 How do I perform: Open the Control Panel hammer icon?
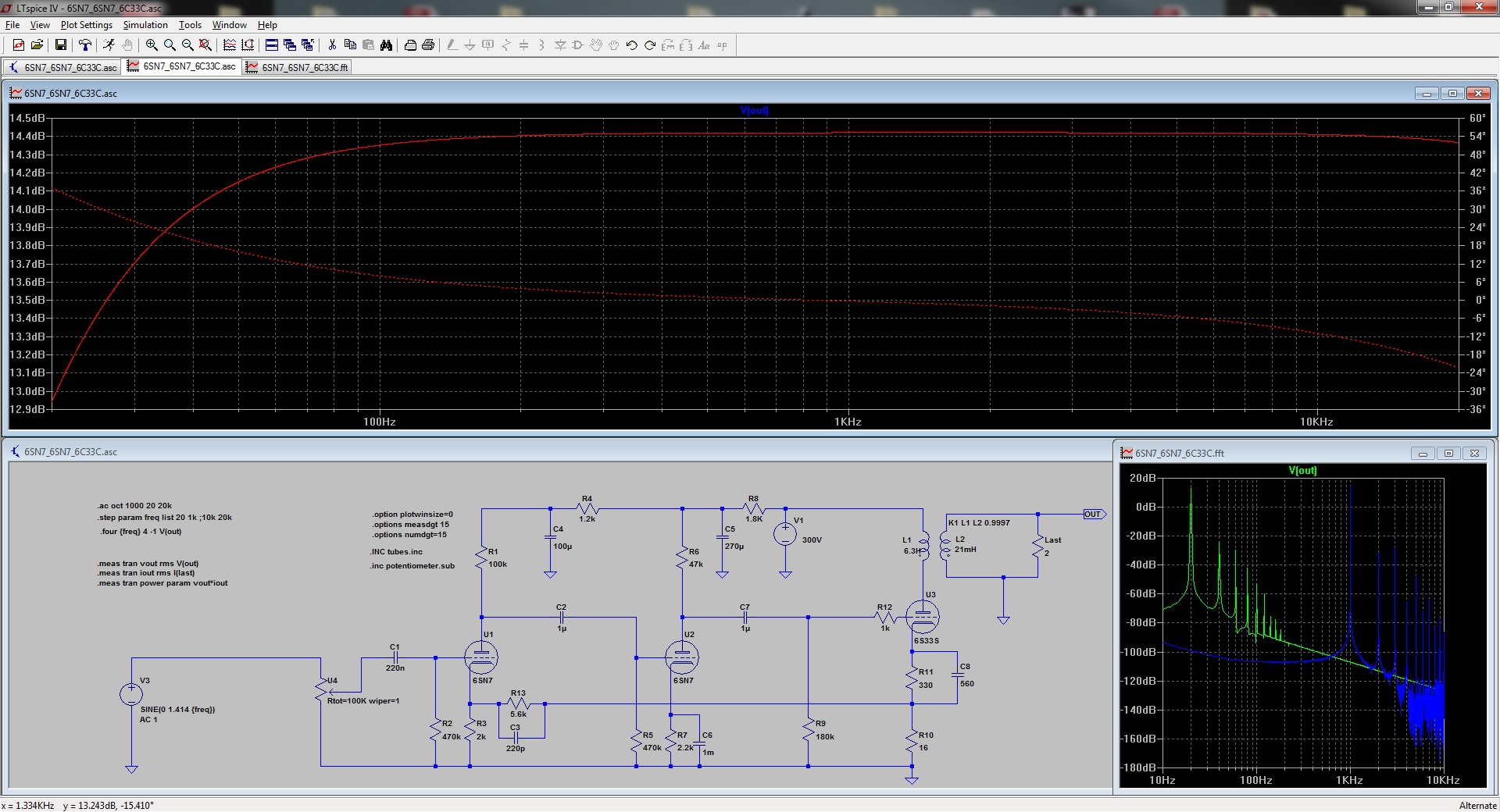[x=85, y=45]
